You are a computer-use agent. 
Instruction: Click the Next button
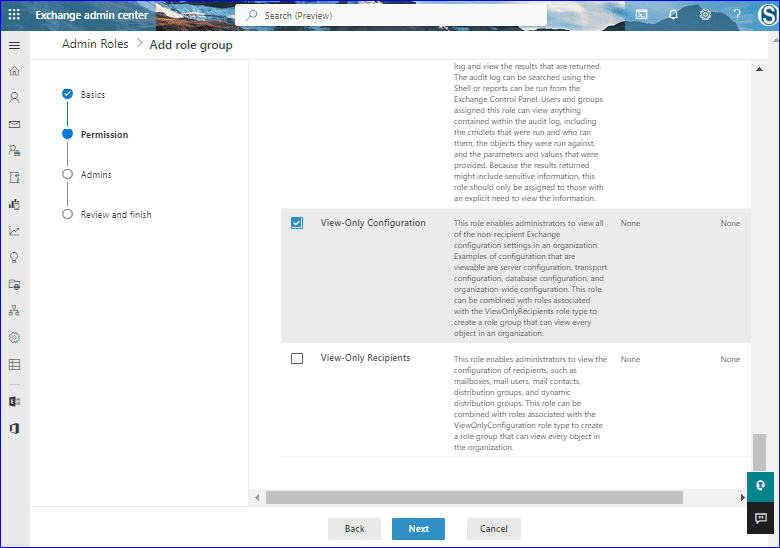click(418, 529)
